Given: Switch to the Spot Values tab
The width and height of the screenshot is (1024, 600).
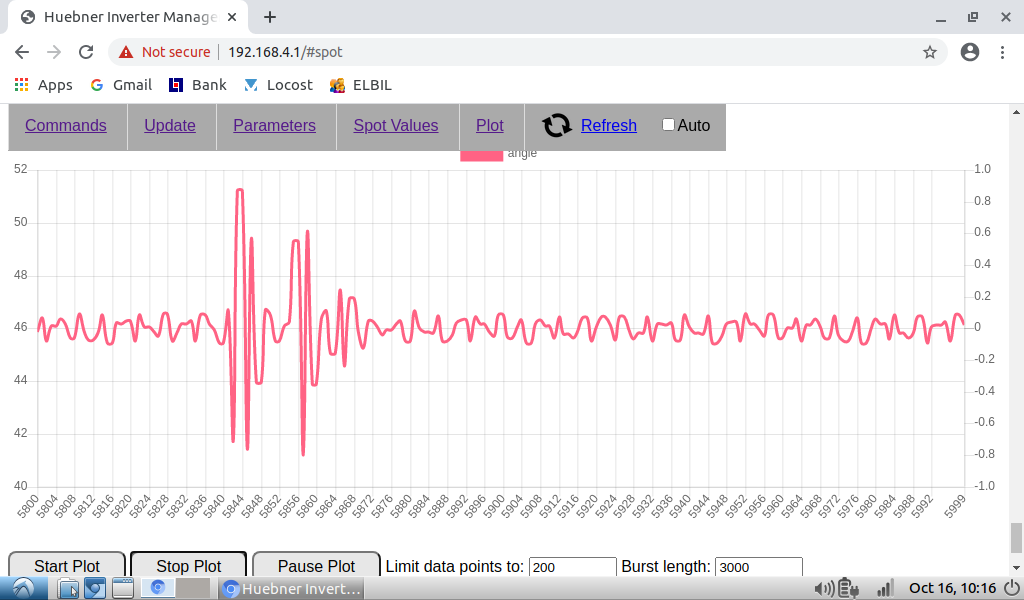Looking at the screenshot, I should click(396, 125).
